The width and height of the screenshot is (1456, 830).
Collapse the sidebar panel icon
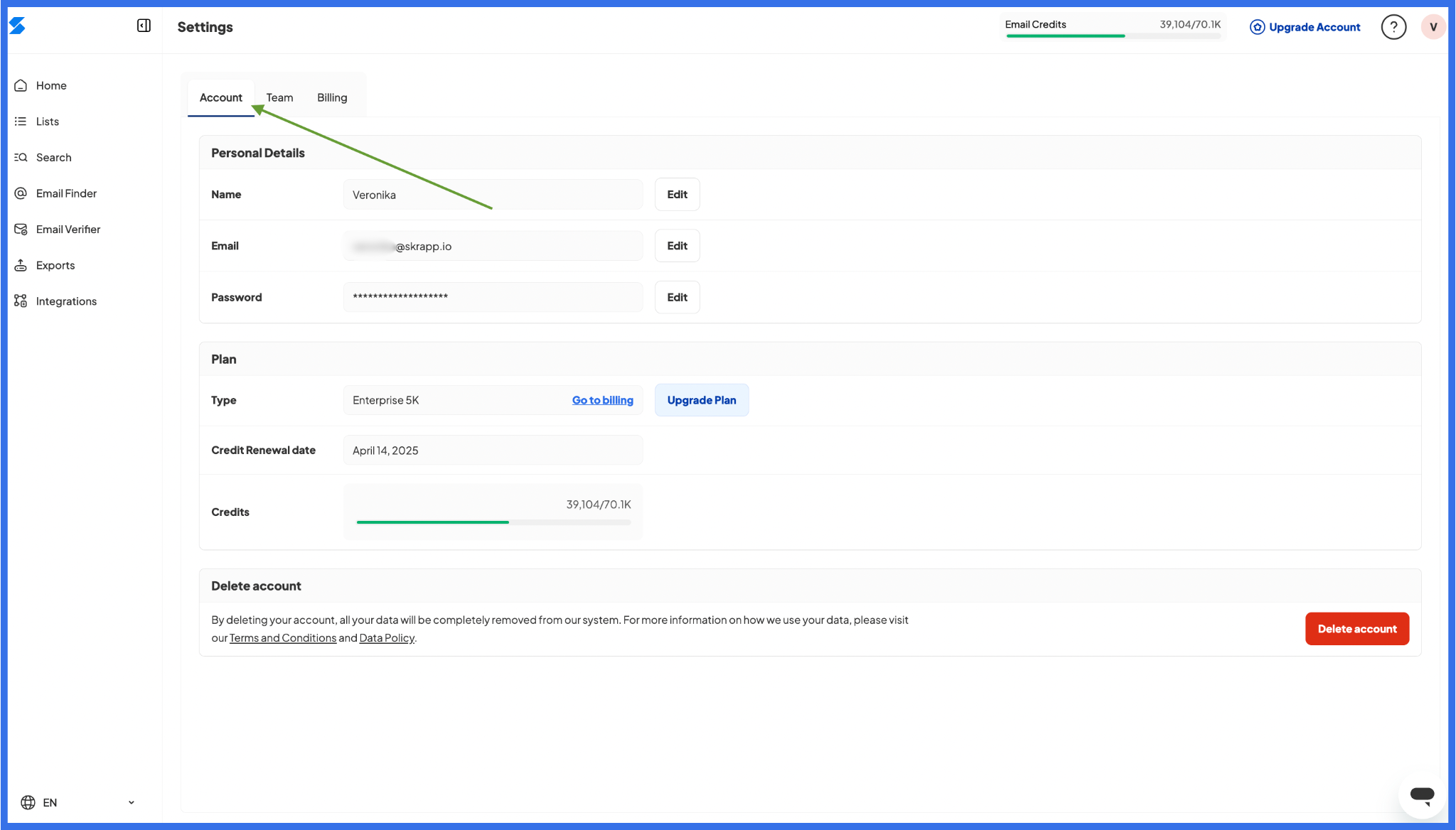(144, 26)
